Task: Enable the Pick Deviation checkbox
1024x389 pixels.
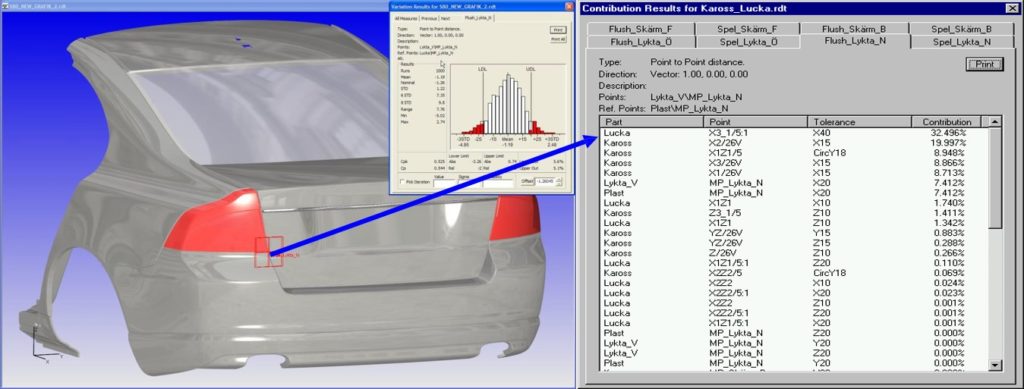Action: (x=402, y=181)
